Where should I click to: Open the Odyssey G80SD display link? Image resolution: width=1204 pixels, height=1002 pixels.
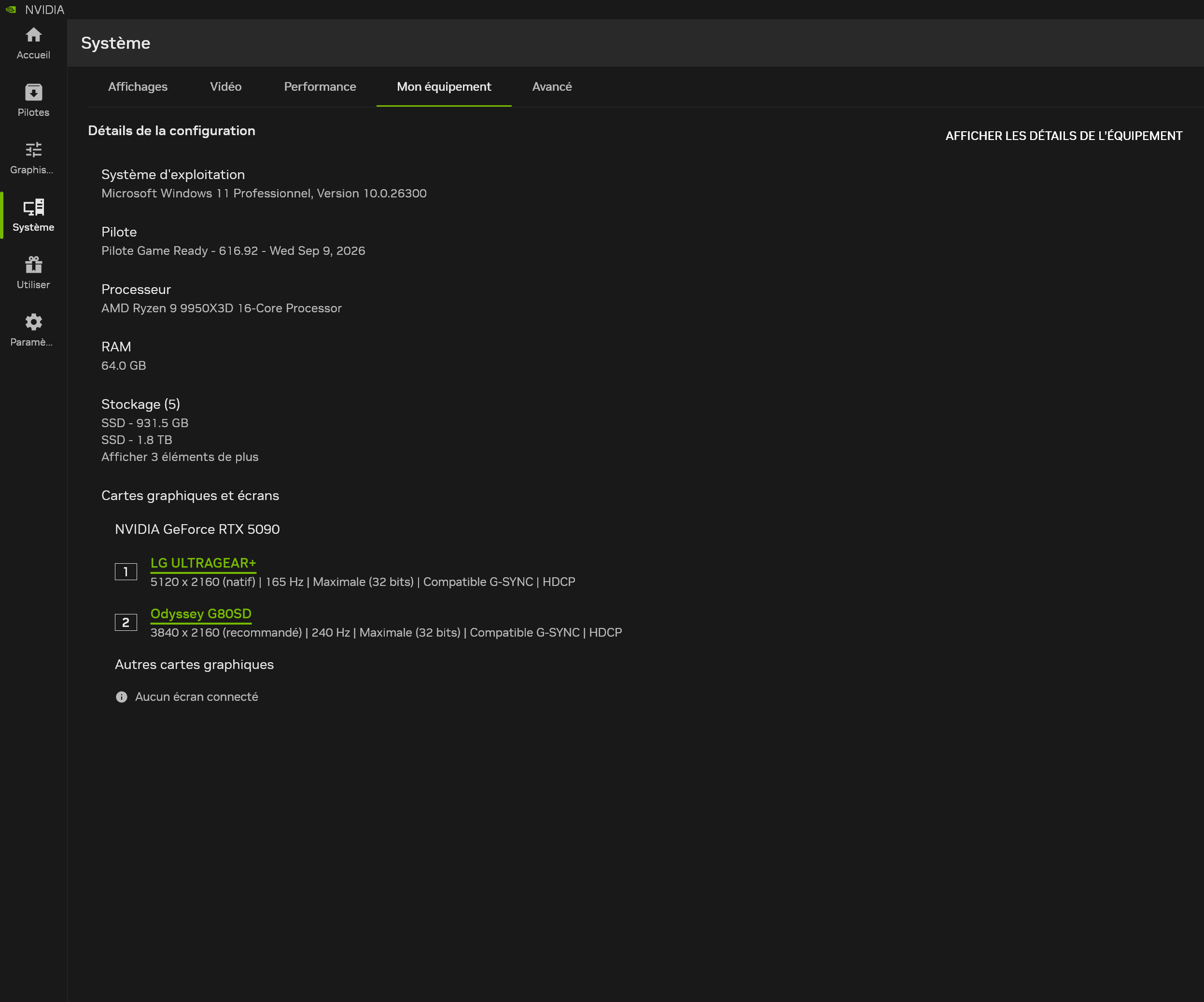click(201, 613)
